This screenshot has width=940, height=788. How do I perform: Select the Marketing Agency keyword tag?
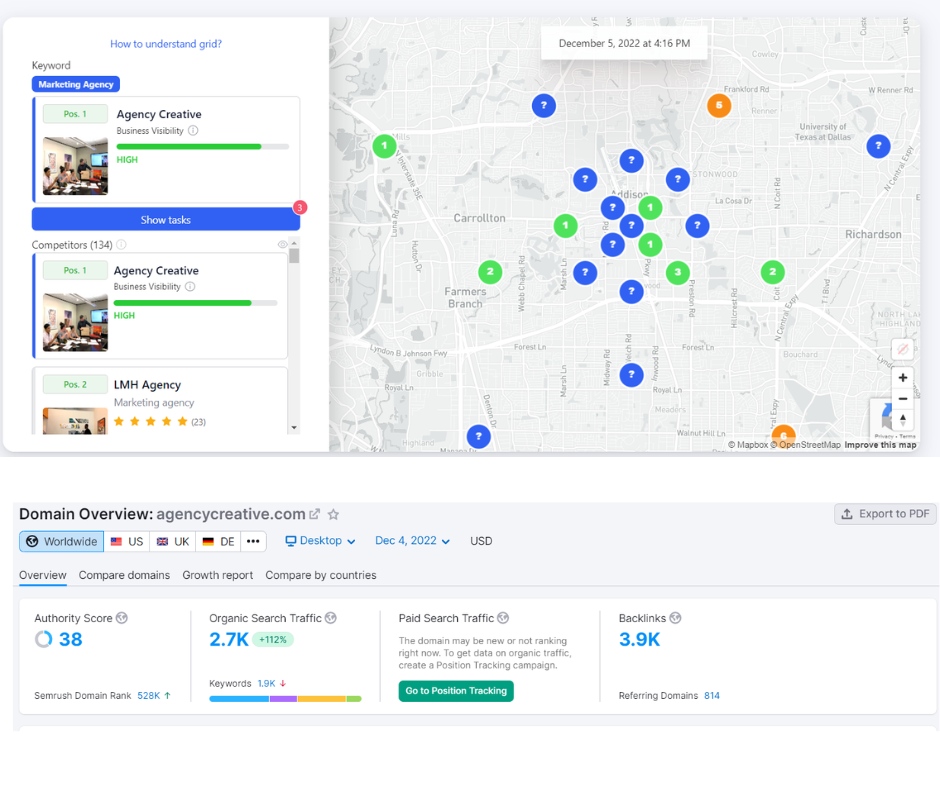pyautogui.click(x=76, y=84)
